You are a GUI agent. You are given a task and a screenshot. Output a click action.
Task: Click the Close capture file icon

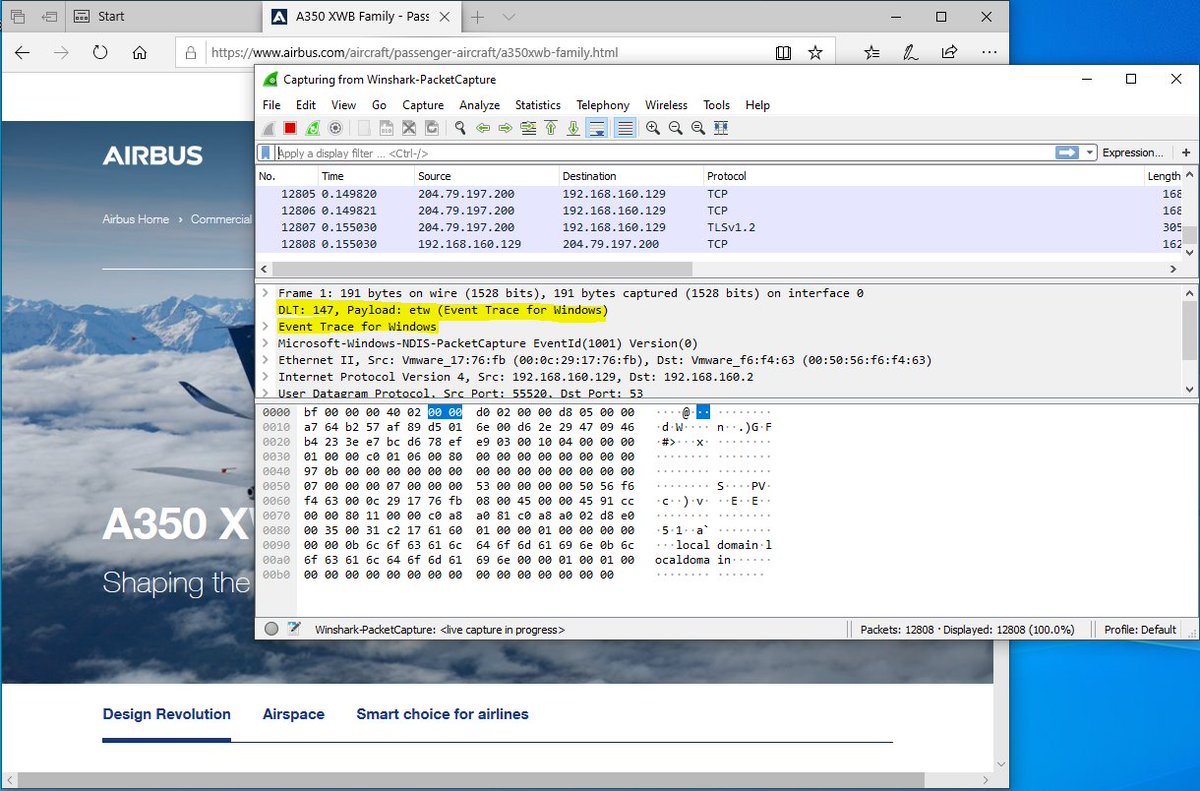(409, 128)
